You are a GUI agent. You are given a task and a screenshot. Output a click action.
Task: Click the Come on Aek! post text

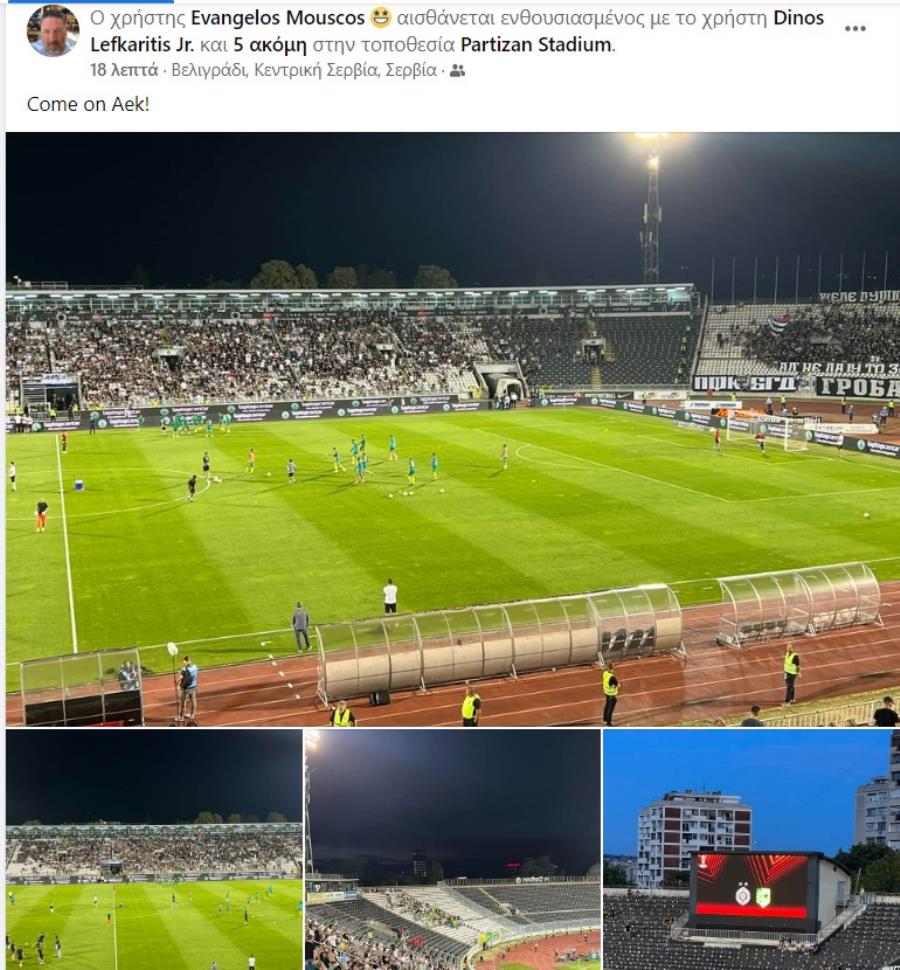[88, 104]
